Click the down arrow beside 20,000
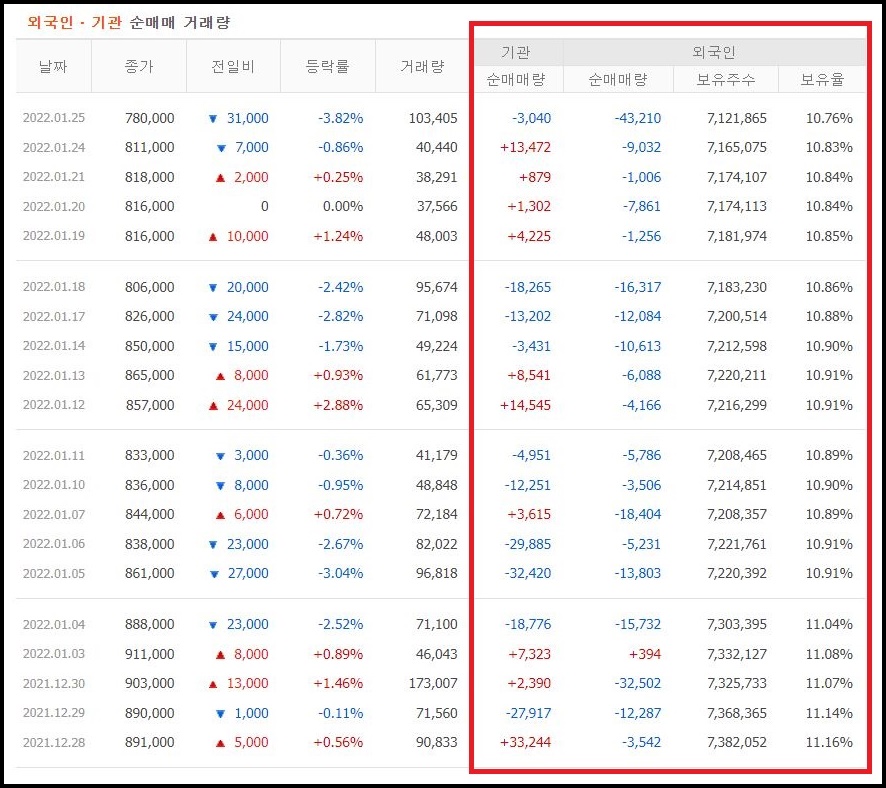 click(x=213, y=288)
